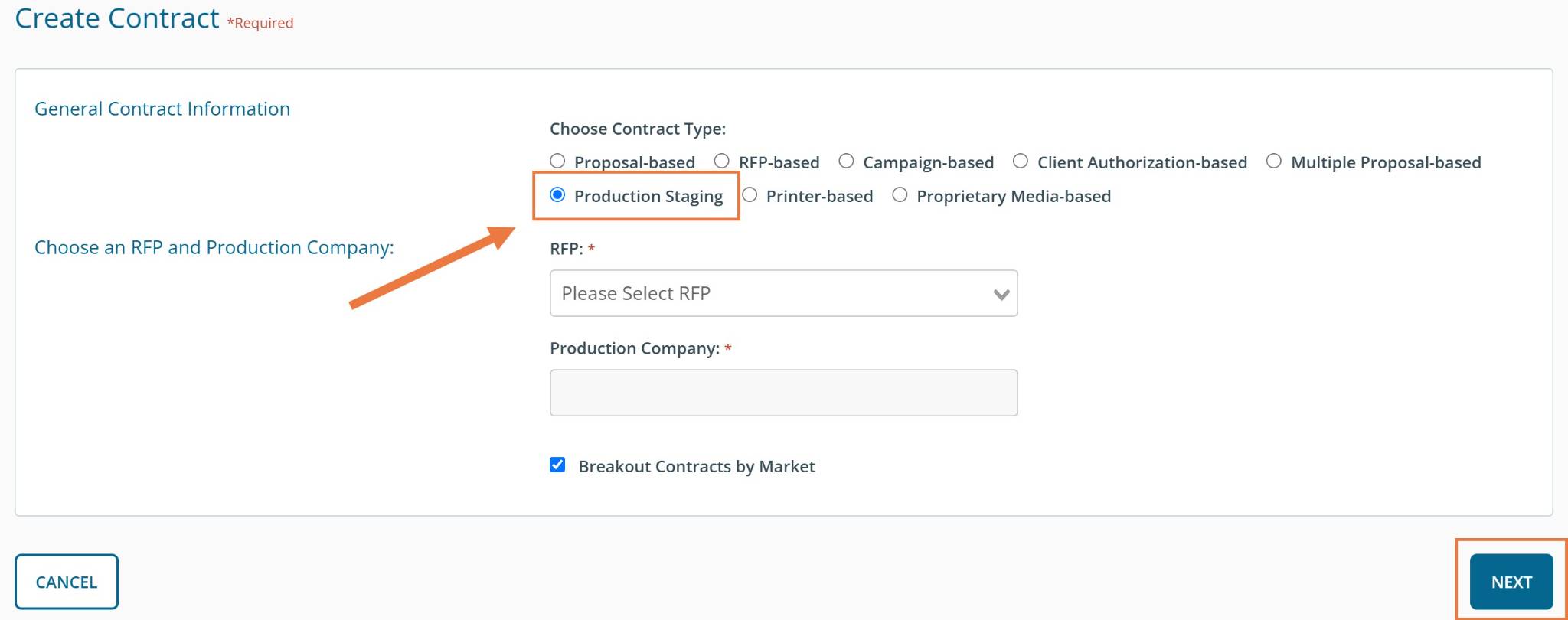Select Campaign-based contract type
This screenshot has width=1568, height=620.
(846, 162)
